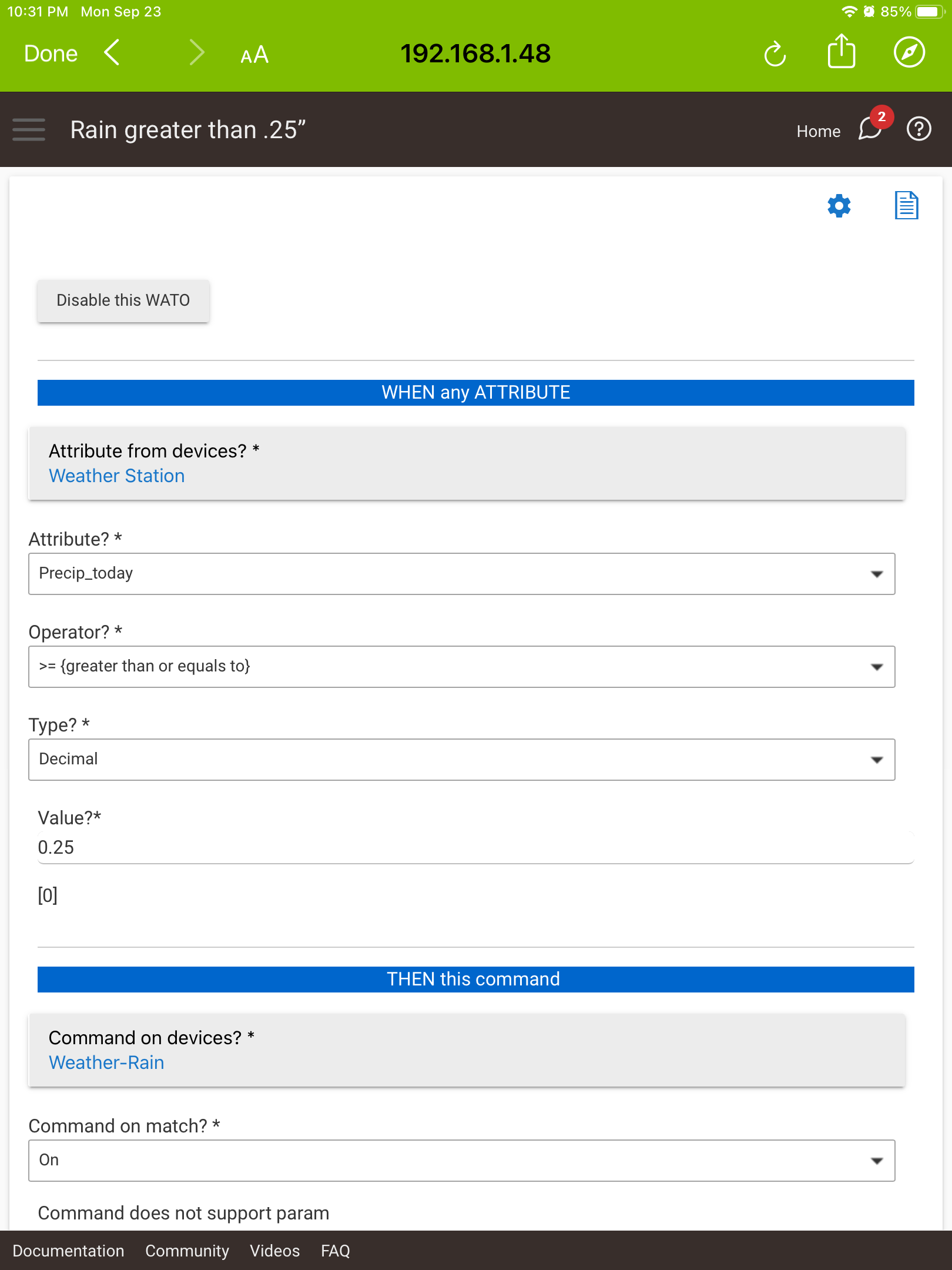Open the Weather-Rain device link
Screen dimensions: 952x1270
click(x=106, y=1062)
